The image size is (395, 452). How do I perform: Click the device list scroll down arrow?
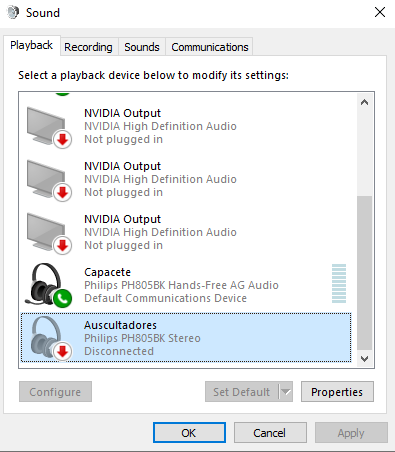pyautogui.click(x=364, y=359)
